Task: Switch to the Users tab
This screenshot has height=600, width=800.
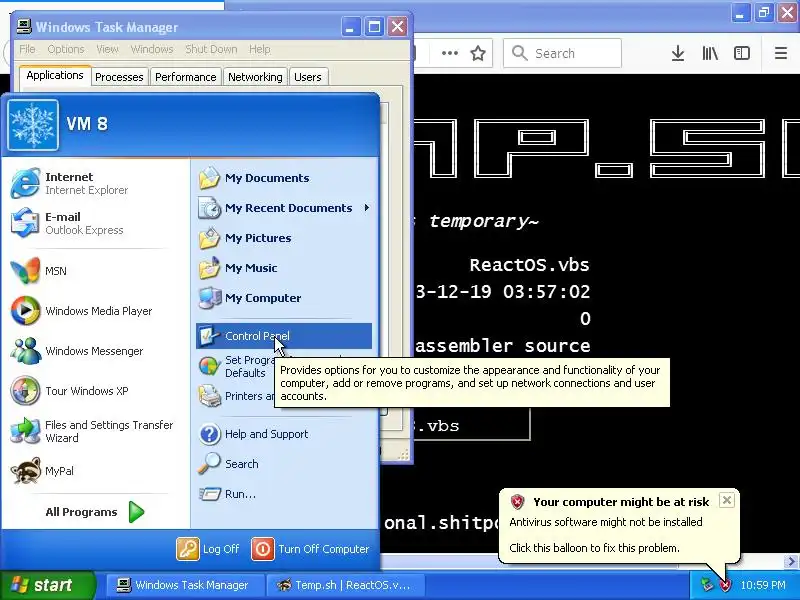Action: [308, 77]
